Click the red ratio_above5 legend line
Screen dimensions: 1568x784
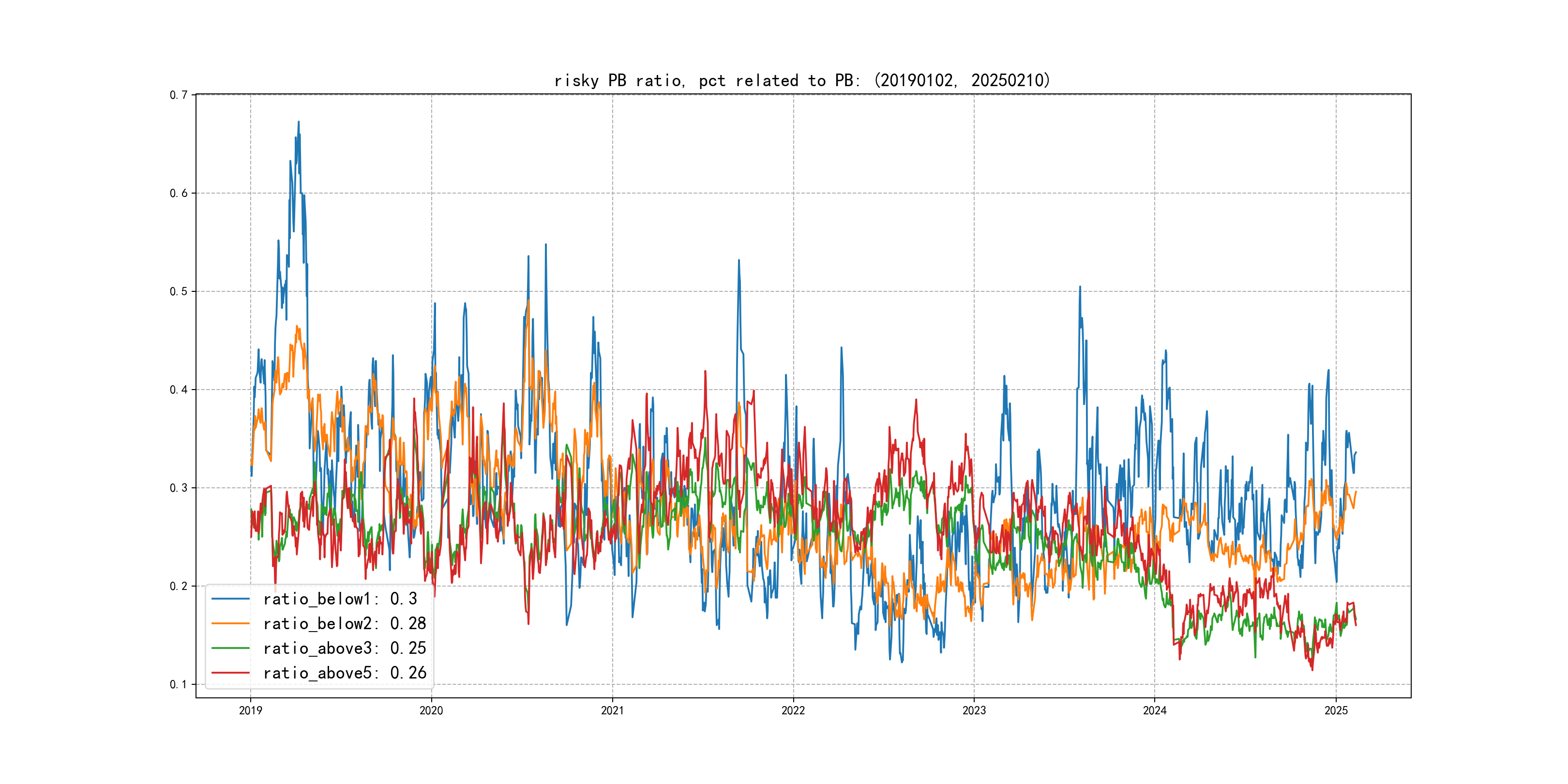[230, 673]
